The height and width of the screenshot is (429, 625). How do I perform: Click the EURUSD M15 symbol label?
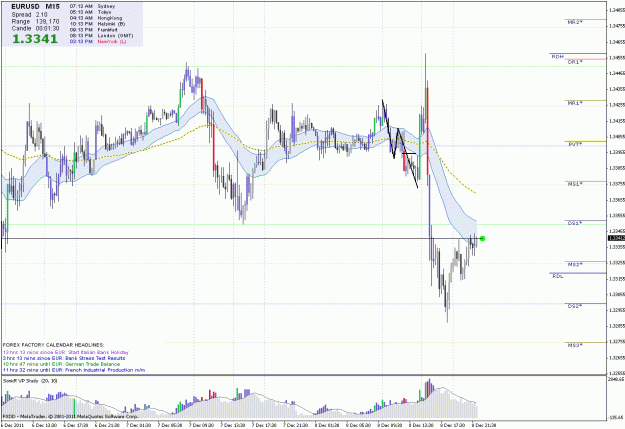click(x=35, y=7)
